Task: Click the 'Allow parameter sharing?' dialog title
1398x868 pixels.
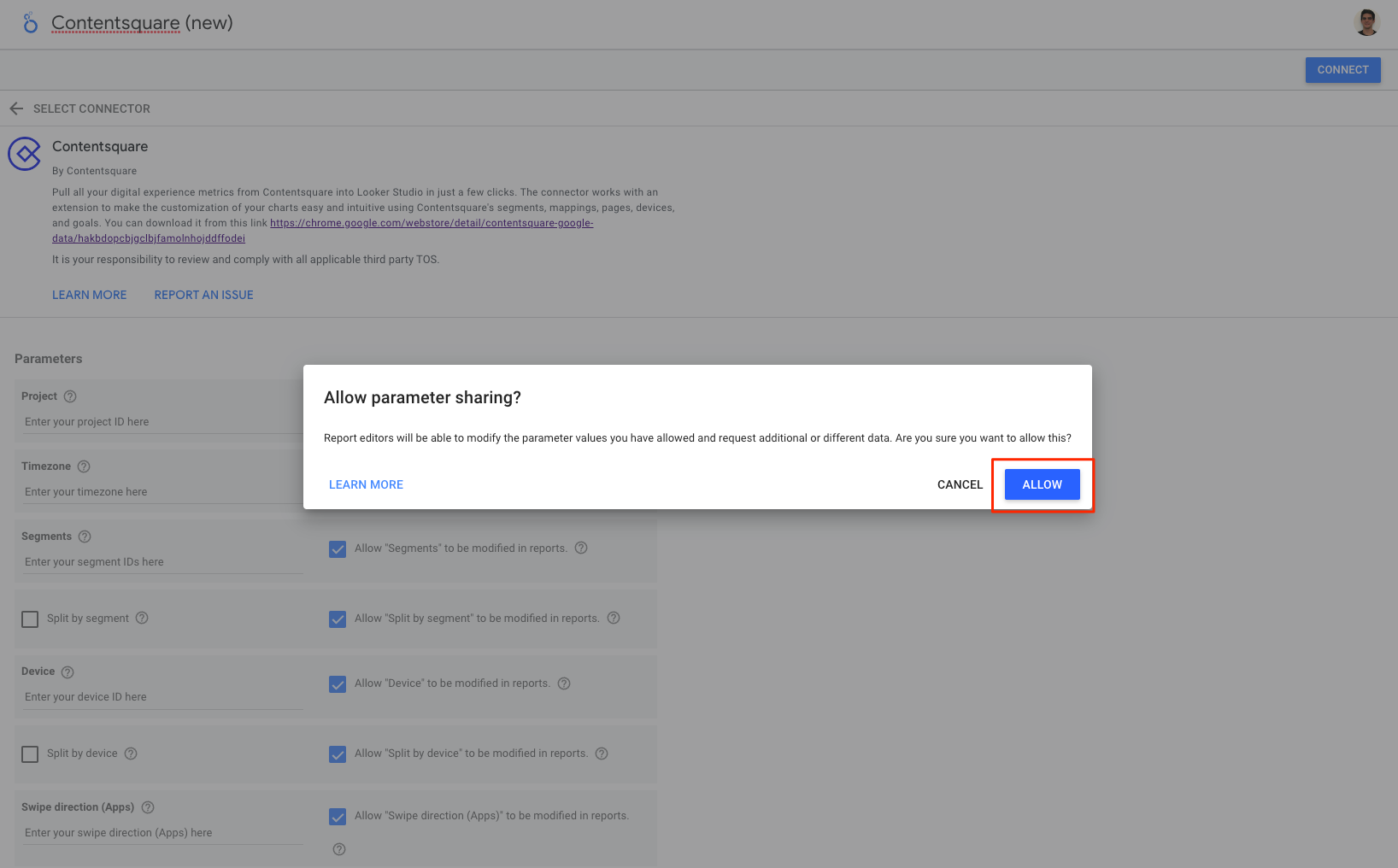Action: pos(422,397)
